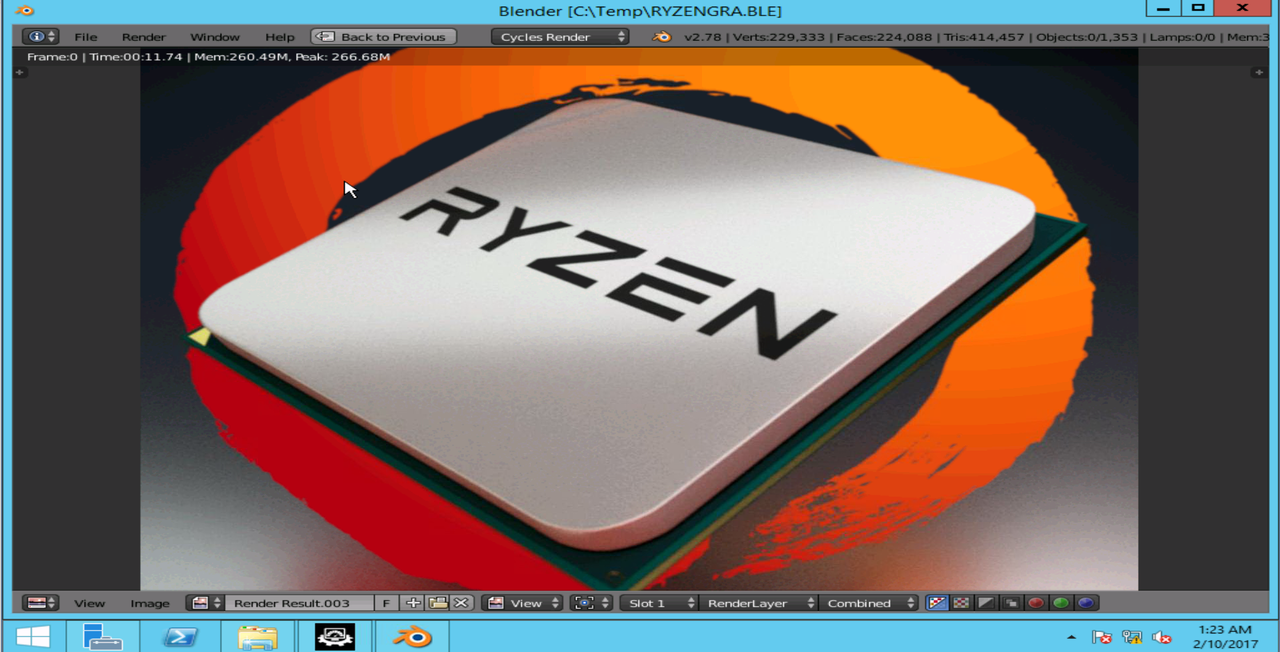The height and width of the screenshot is (652, 1280).
Task: Browse linked images via the image icon
Action: coord(205,603)
